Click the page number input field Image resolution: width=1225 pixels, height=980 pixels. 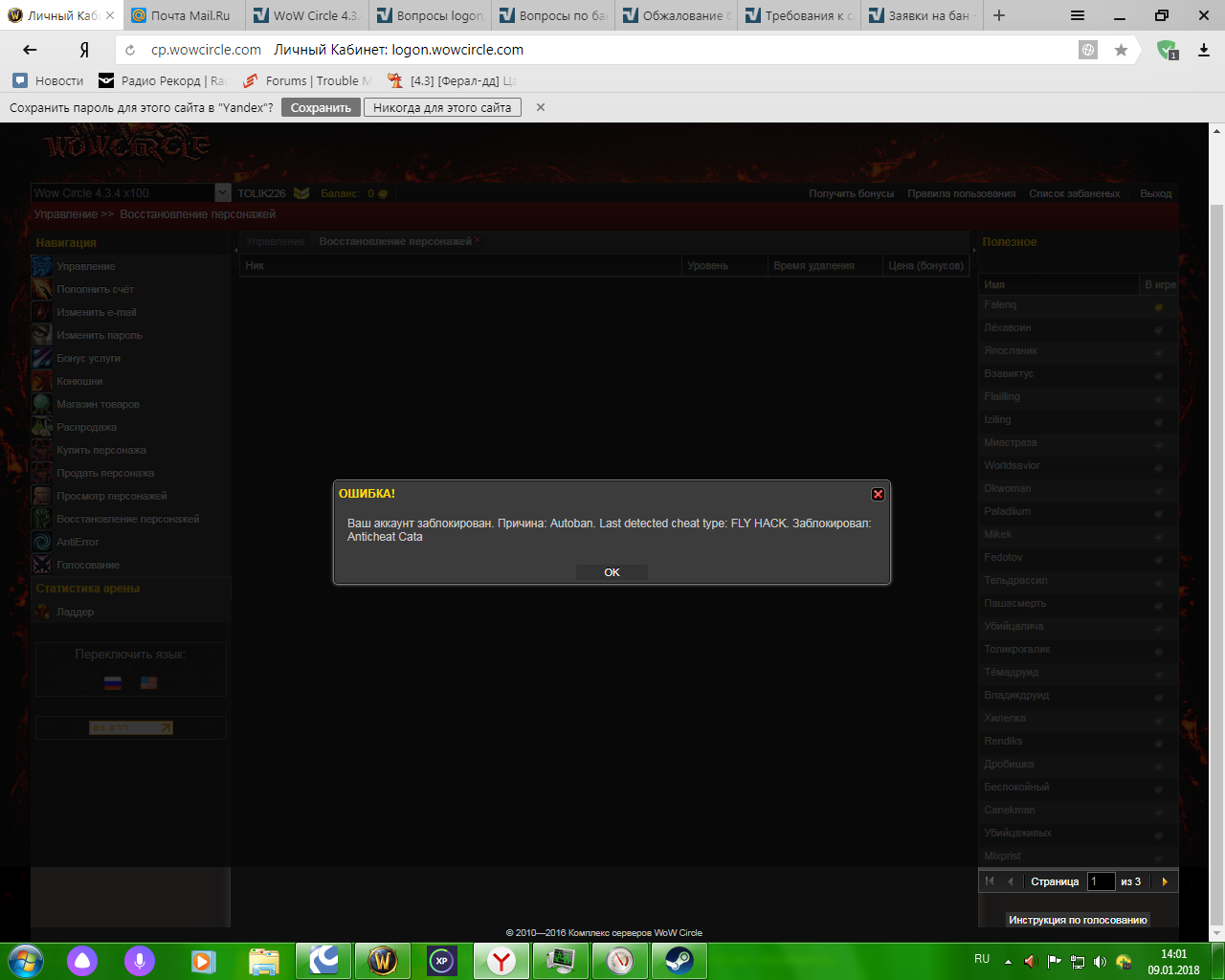tap(1101, 881)
